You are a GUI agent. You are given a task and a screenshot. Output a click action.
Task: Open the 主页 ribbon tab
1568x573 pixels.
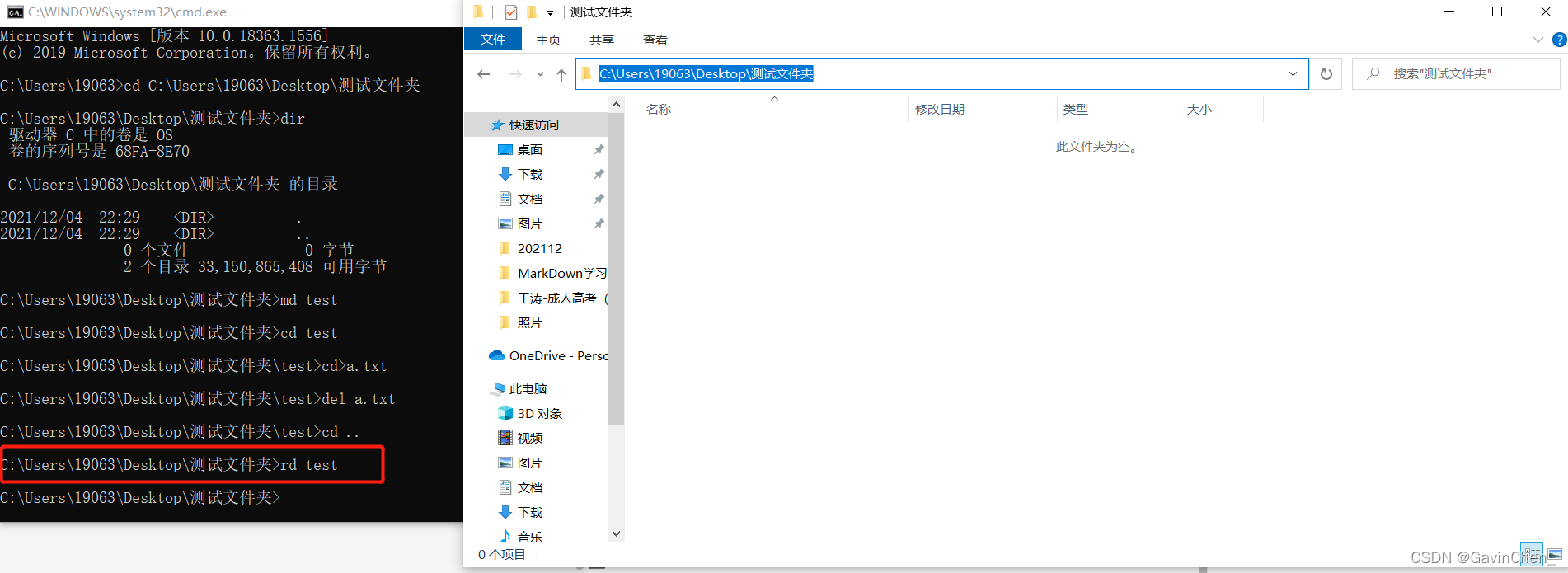click(548, 40)
